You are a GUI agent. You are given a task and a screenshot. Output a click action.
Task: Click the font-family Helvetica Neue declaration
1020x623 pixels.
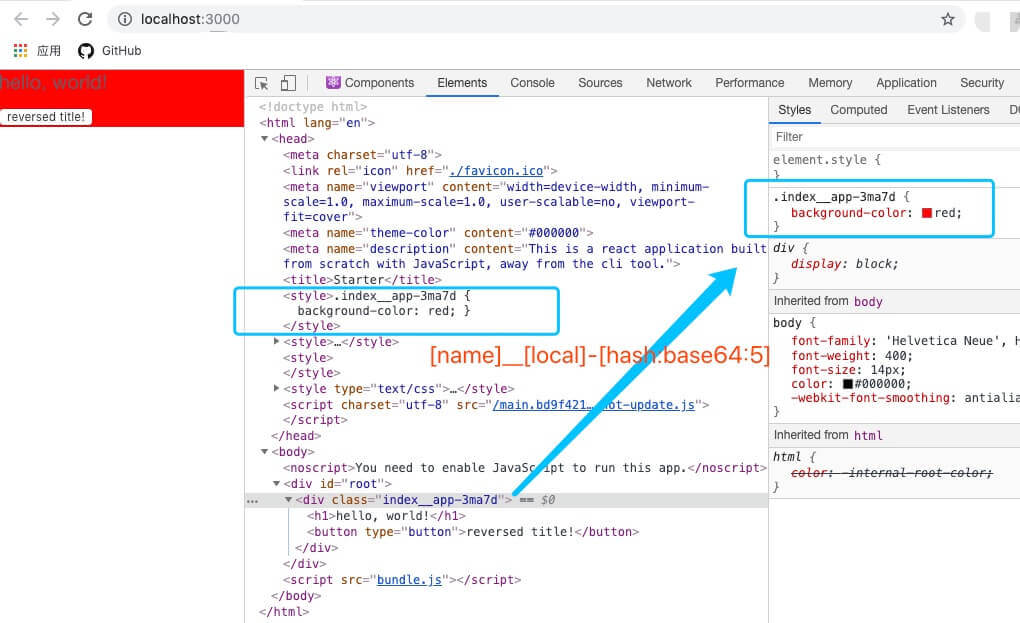[905, 341]
